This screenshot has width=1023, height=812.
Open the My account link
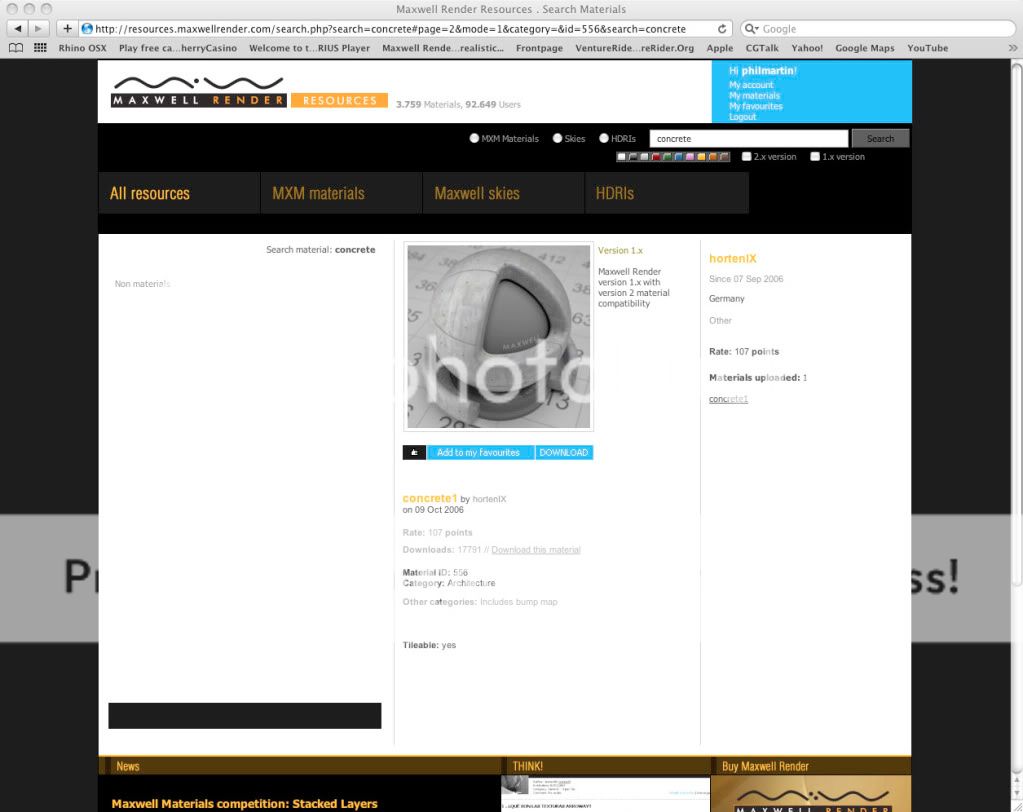pyautogui.click(x=751, y=85)
